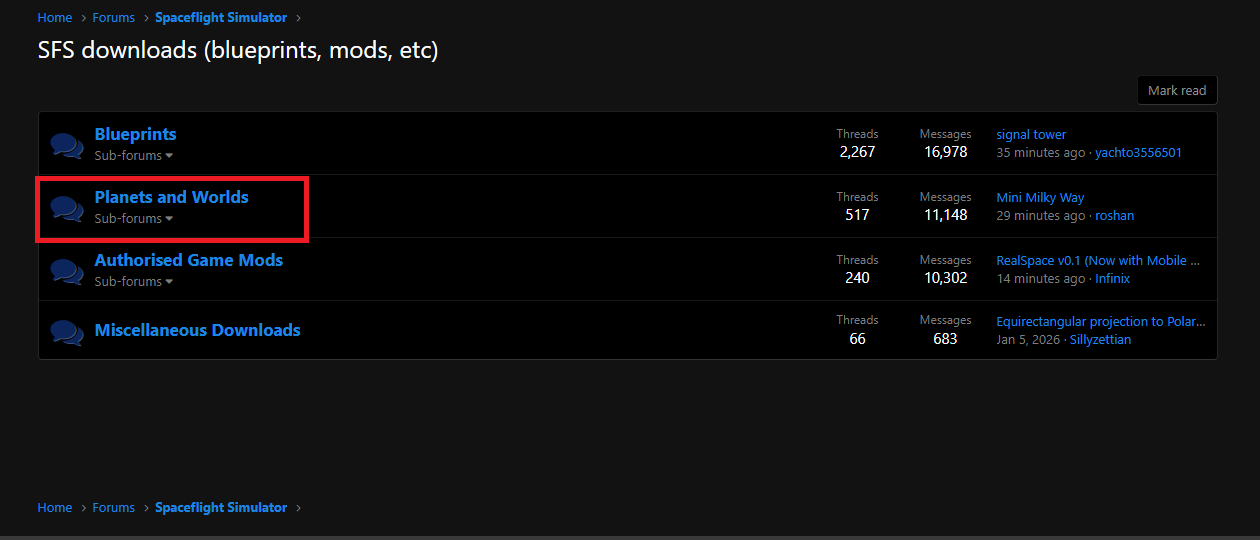Visit user yachto3556501's profile
Screen dimensions: 1260x540
pyautogui.click(x=1138, y=153)
